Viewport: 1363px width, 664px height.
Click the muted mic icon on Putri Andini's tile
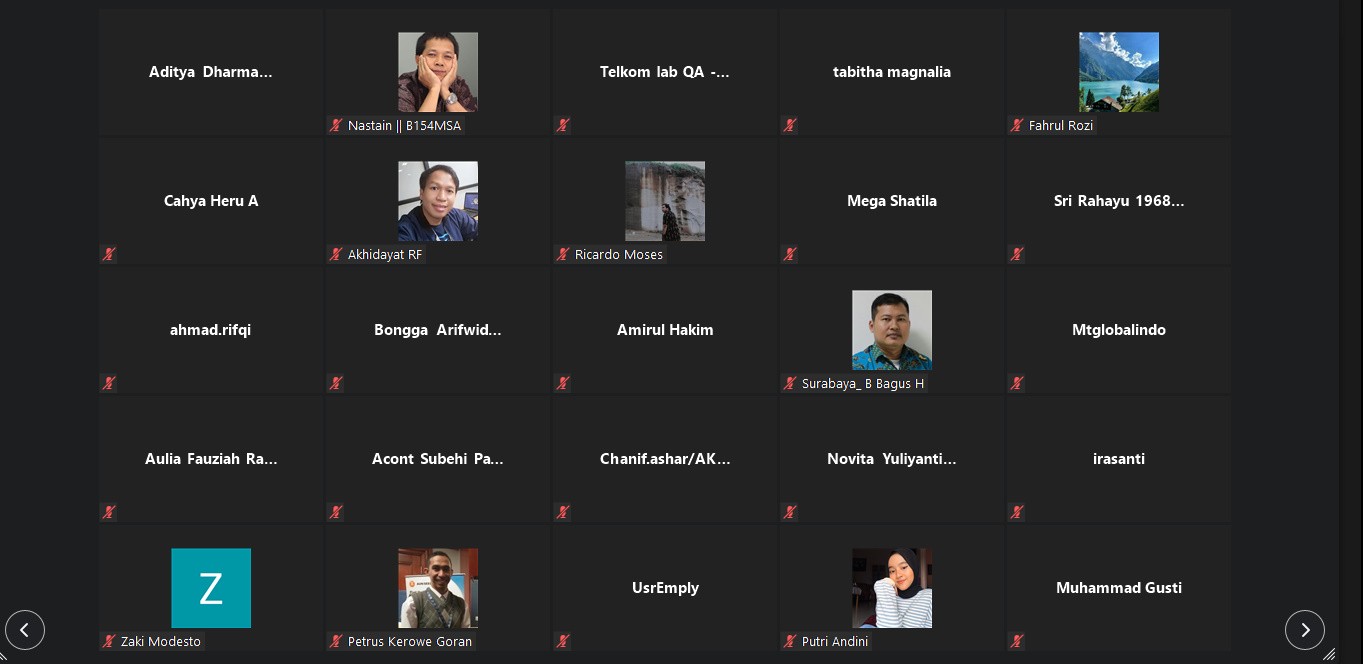tap(790, 641)
